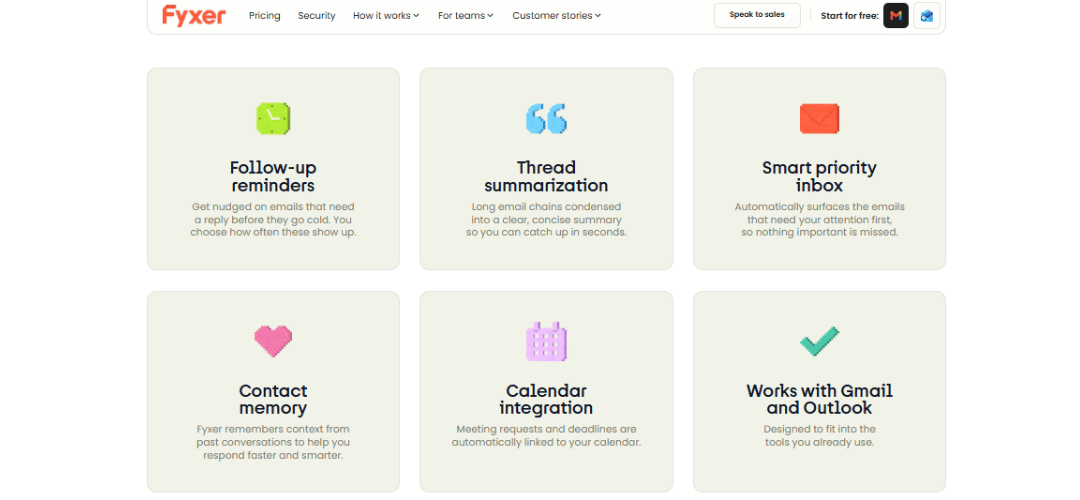Open the Pricing page

[264, 16]
